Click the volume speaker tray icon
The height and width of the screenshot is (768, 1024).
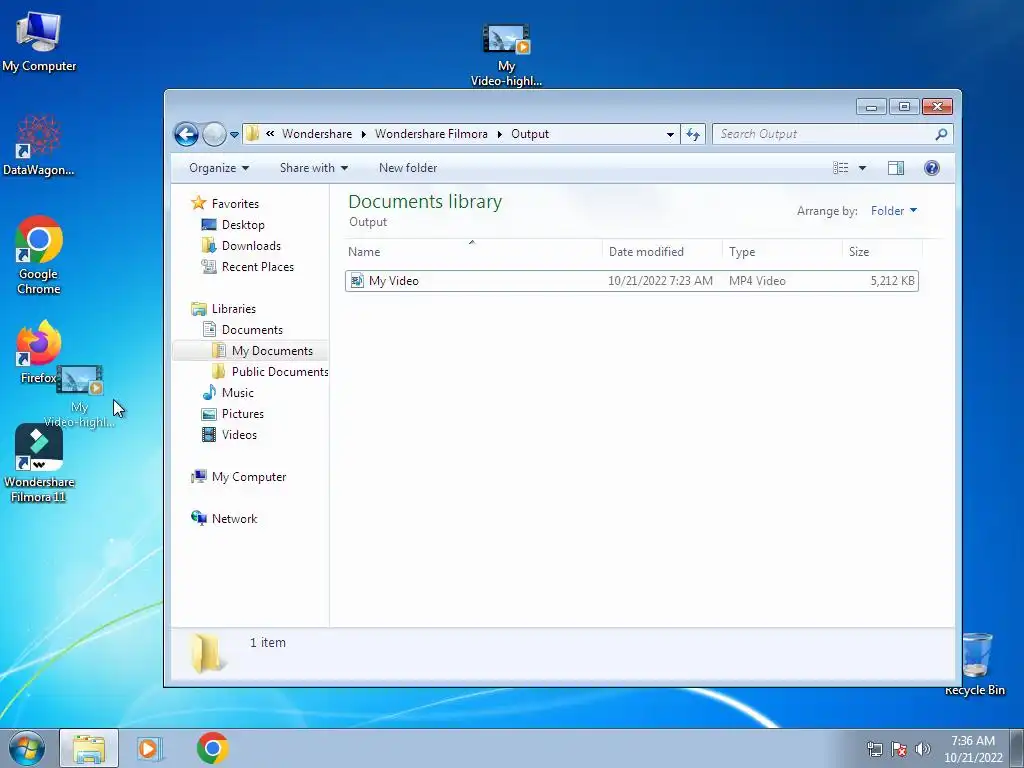point(922,749)
